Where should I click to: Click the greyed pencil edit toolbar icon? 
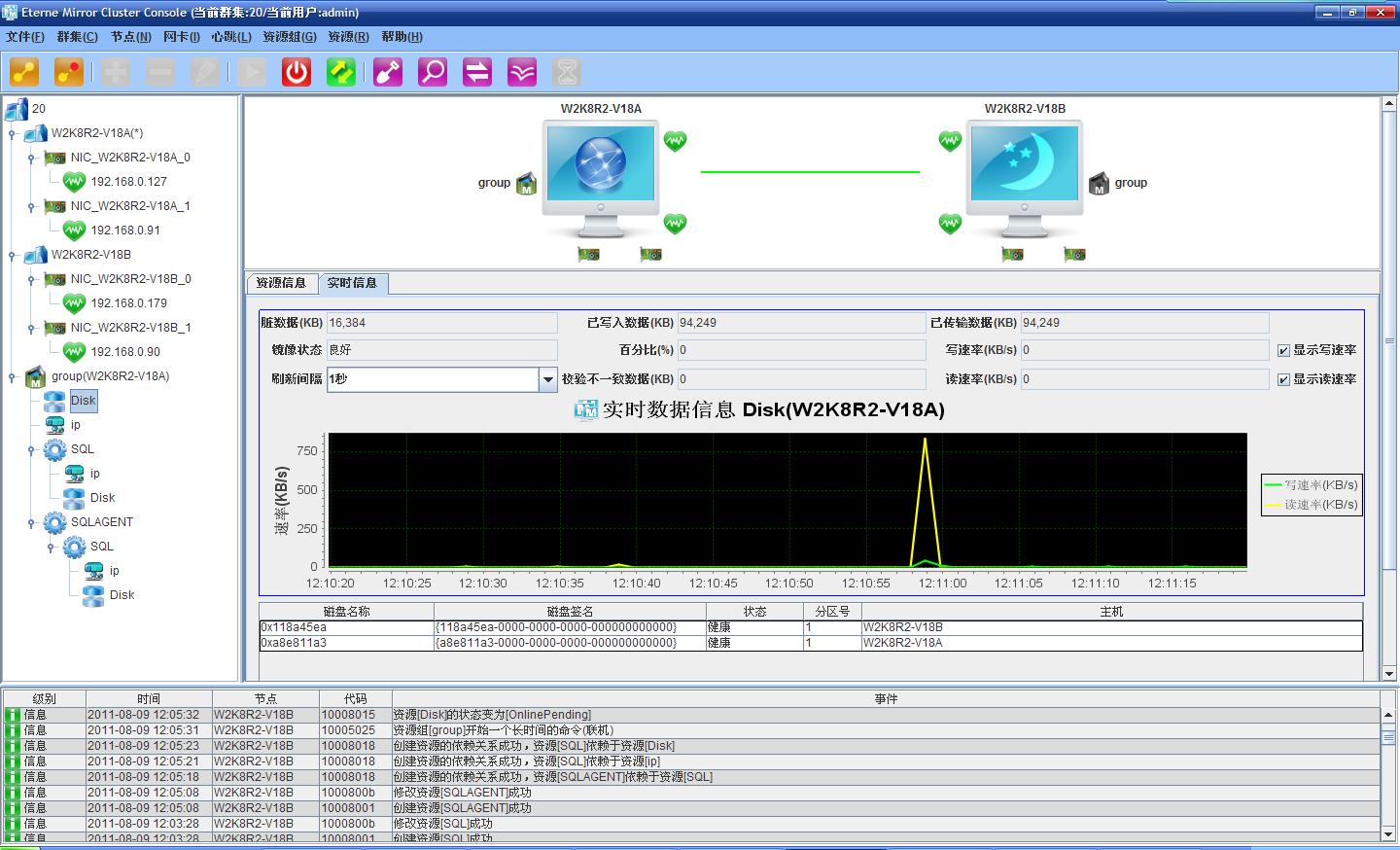pos(205,72)
